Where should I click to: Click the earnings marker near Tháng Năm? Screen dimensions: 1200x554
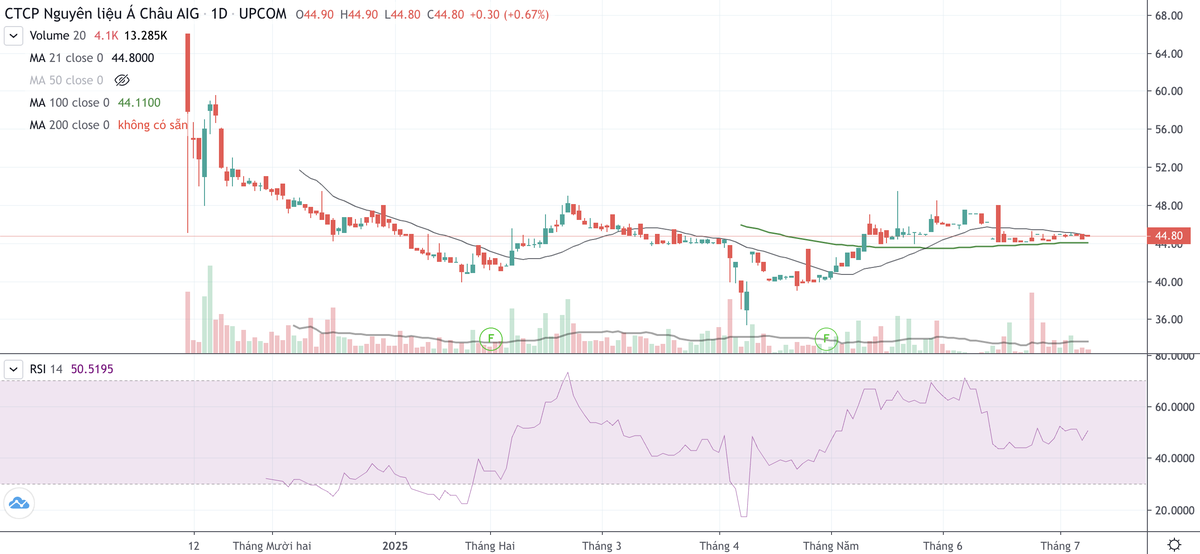click(826, 338)
